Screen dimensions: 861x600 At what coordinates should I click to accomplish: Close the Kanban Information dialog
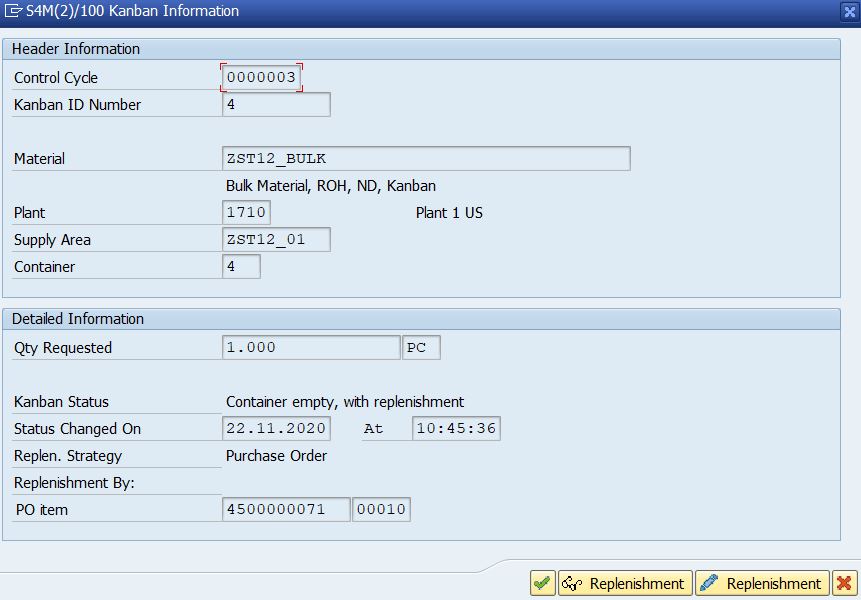849,12
